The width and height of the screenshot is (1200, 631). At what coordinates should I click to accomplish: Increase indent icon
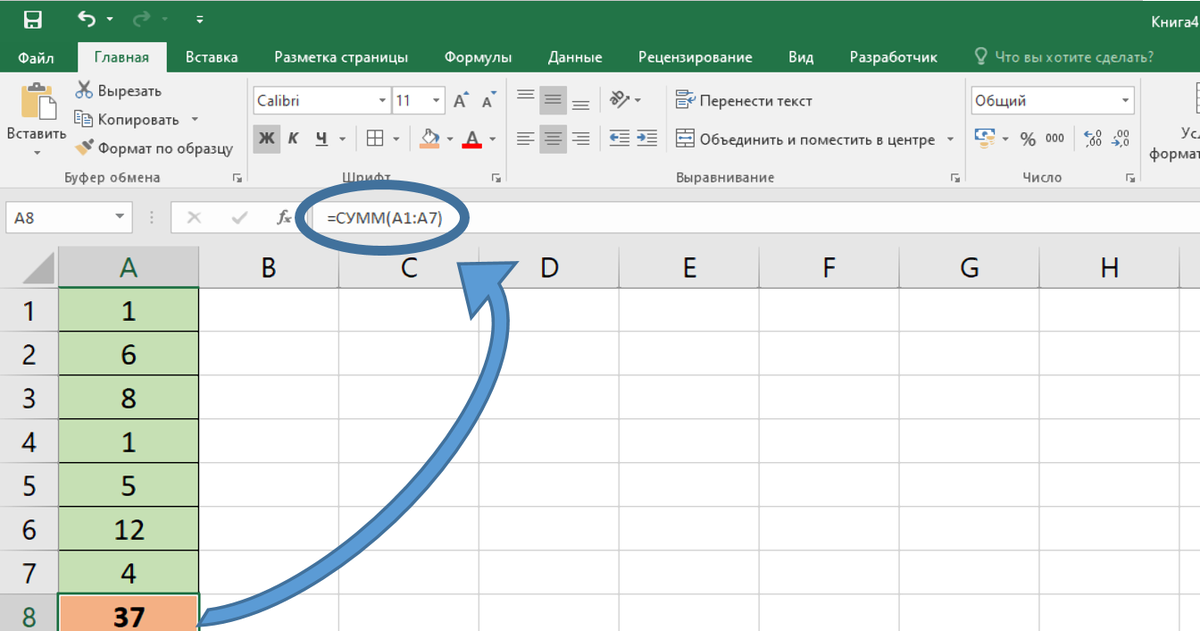pyautogui.click(x=647, y=138)
